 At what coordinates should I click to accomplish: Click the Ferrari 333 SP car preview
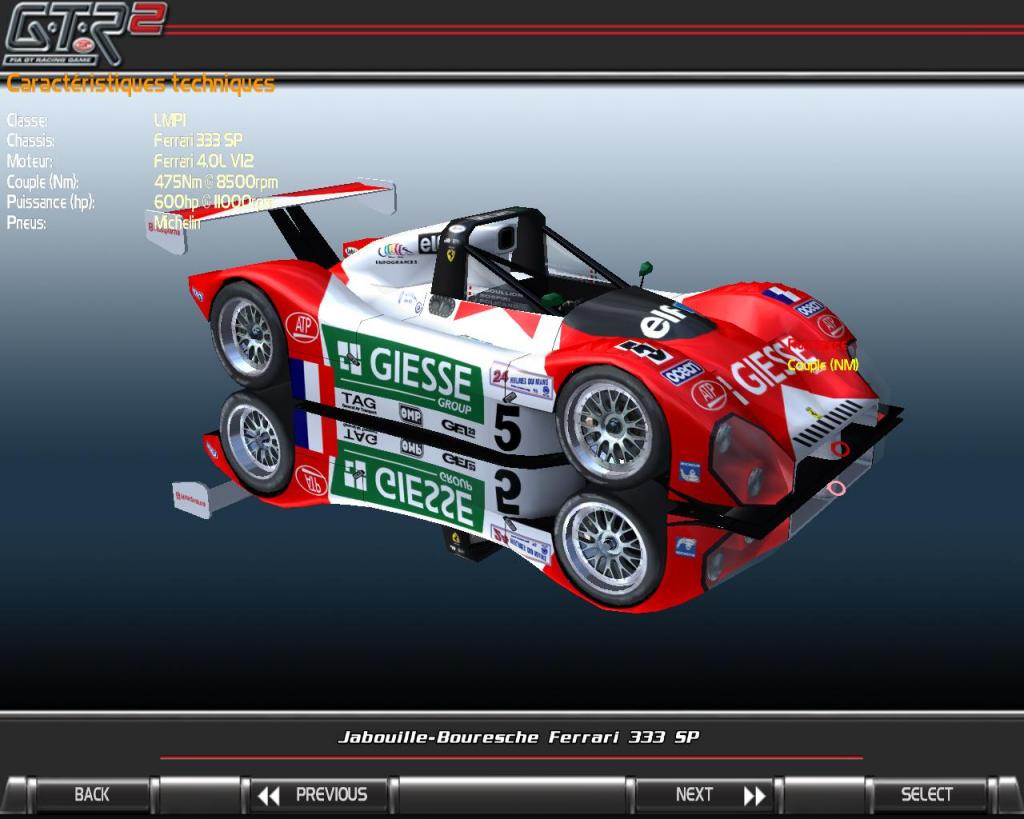coord(522,392)
